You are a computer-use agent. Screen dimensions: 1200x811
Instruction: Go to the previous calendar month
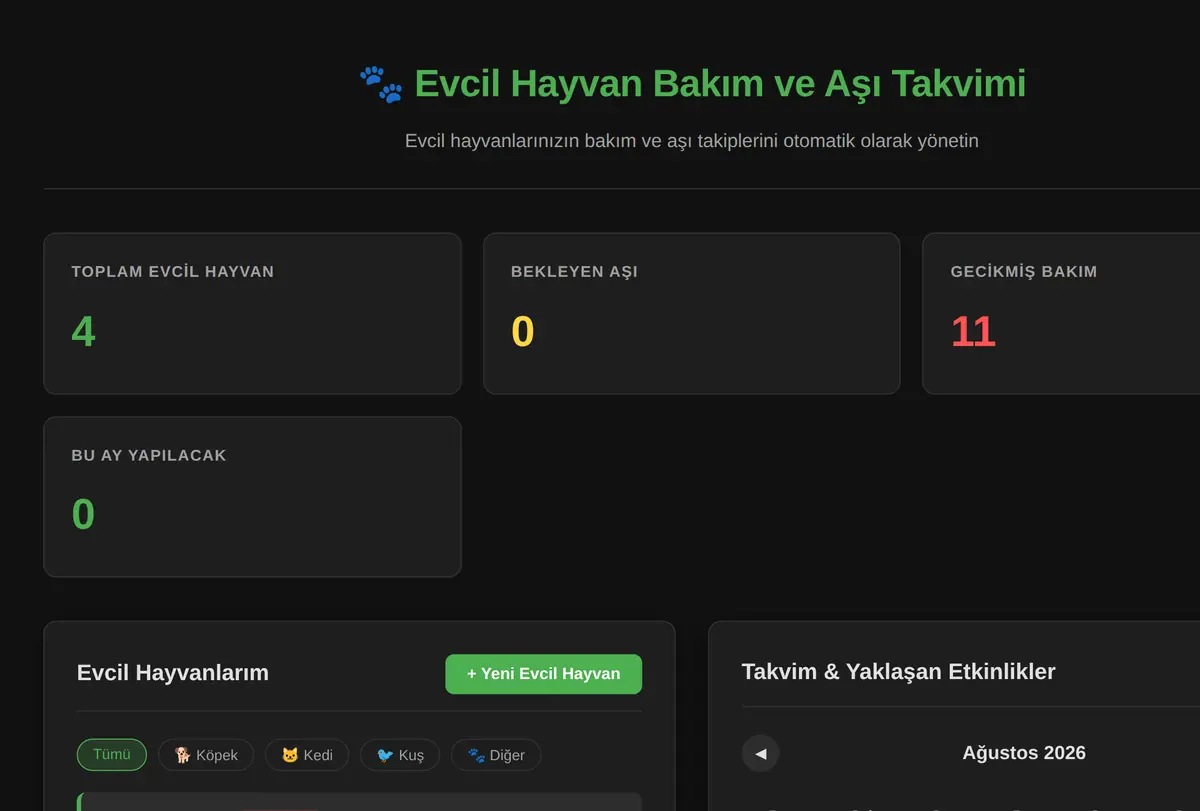761,753
